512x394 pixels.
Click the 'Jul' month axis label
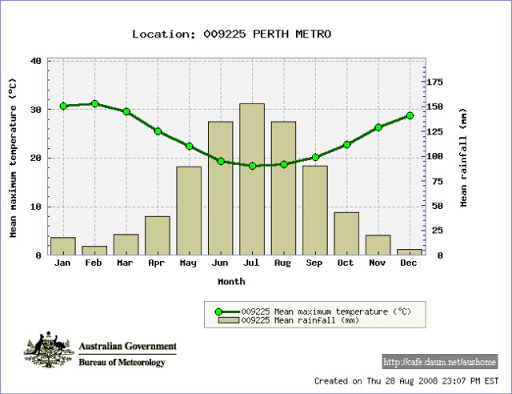(x=251, y=263)
